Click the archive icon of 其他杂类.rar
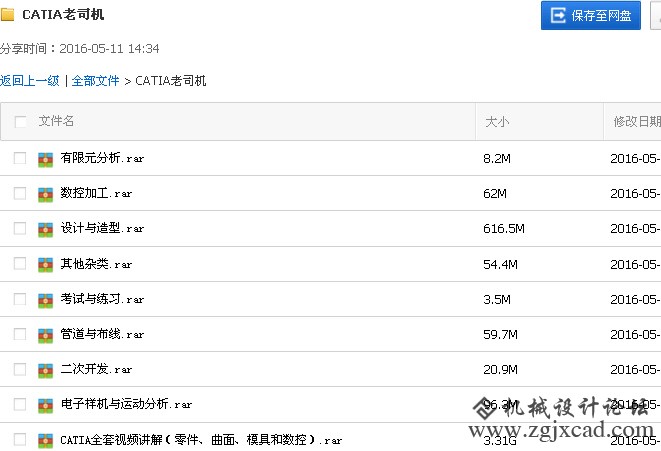The height and width of the screenshot is (451, 661). click(46, 265)
